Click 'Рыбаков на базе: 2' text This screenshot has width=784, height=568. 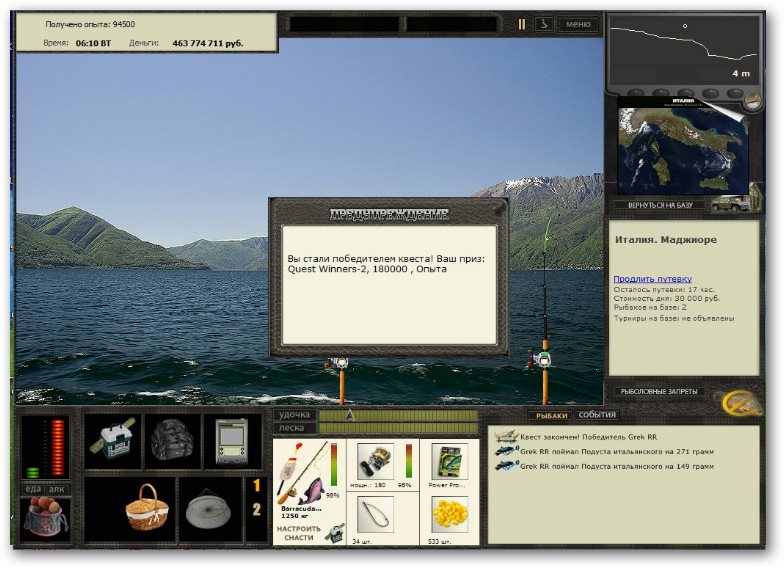coord(650,308)
